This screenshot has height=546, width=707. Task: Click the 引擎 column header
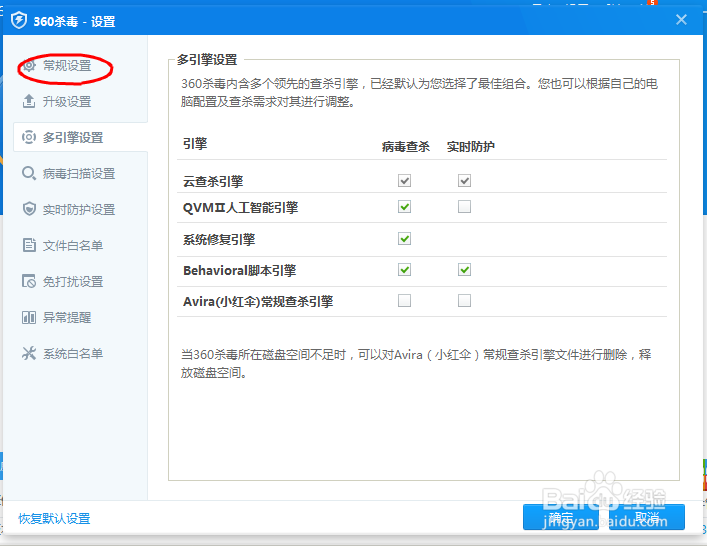(x=195, y=144)
